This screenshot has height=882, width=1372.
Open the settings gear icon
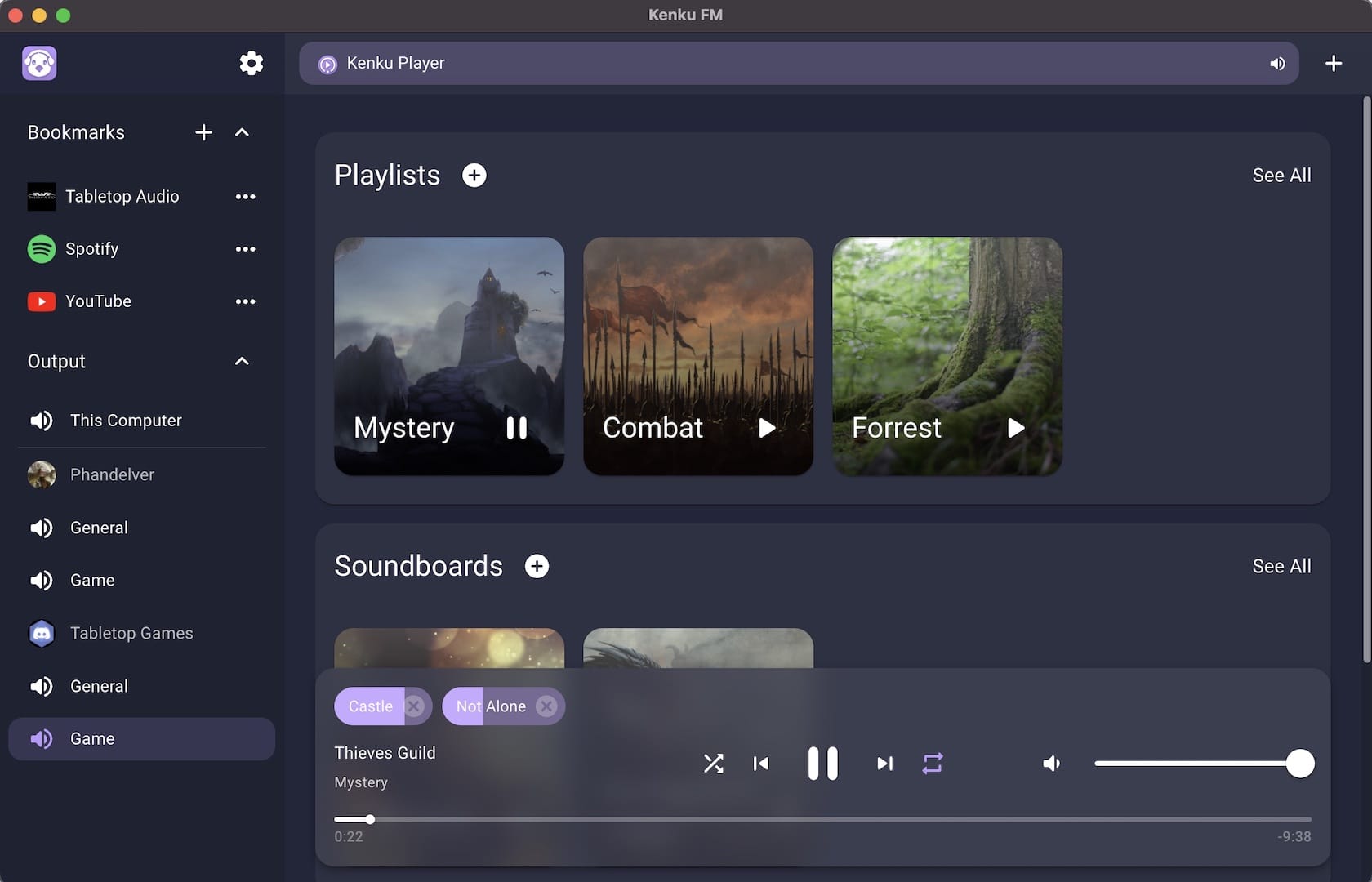coord(251,63)
